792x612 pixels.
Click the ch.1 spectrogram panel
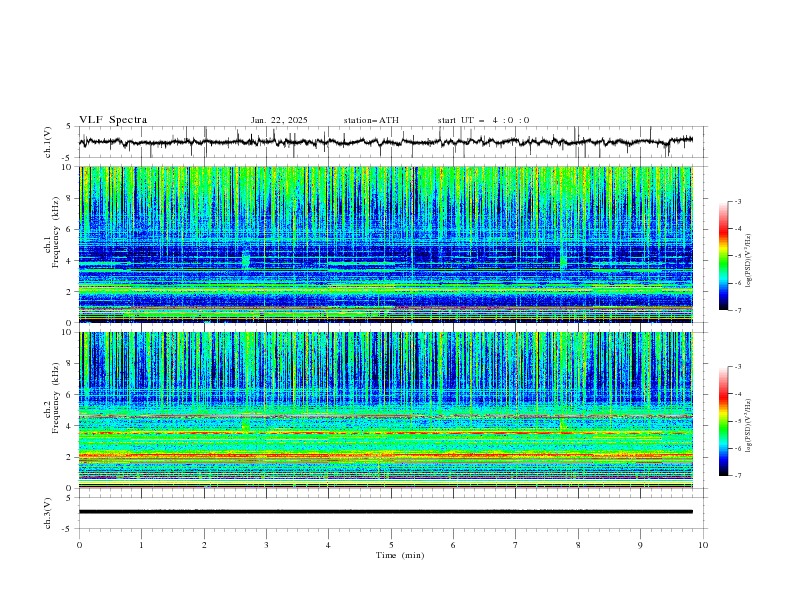click(386, 244)
